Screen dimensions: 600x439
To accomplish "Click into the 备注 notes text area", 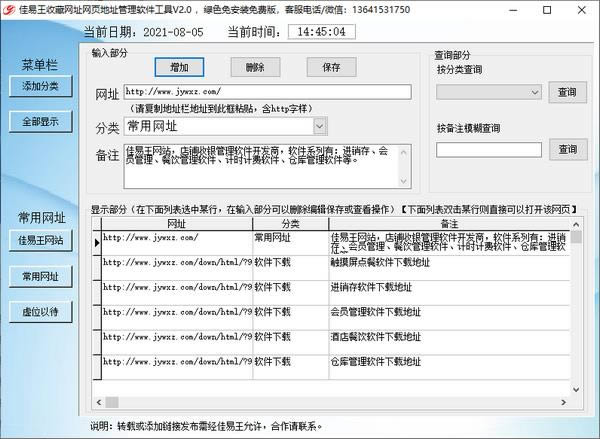I will click(x=264, y=165).
